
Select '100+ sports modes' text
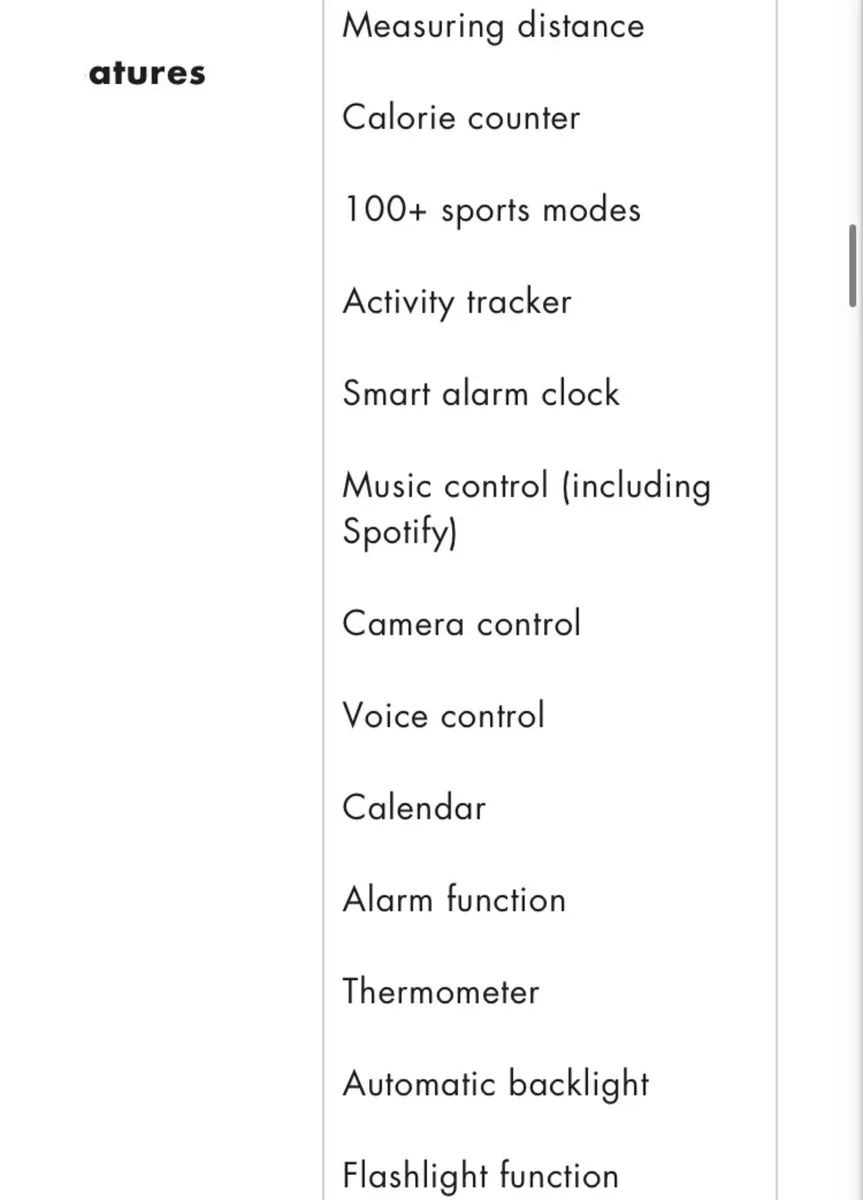pyautogui.click(x=492, y=211)
